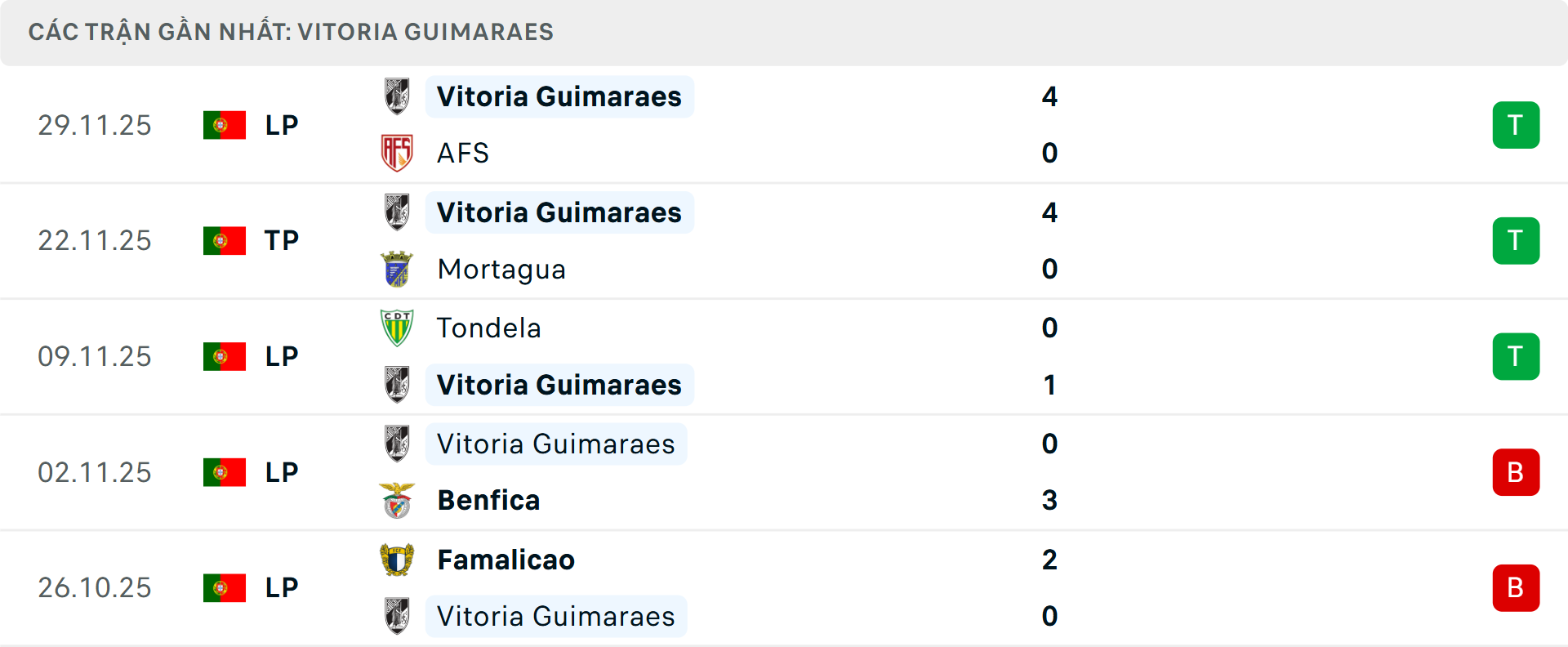
Task: Click Vitoria Guimaraes crest in 29.11.25 match
Action: [397, 96]
